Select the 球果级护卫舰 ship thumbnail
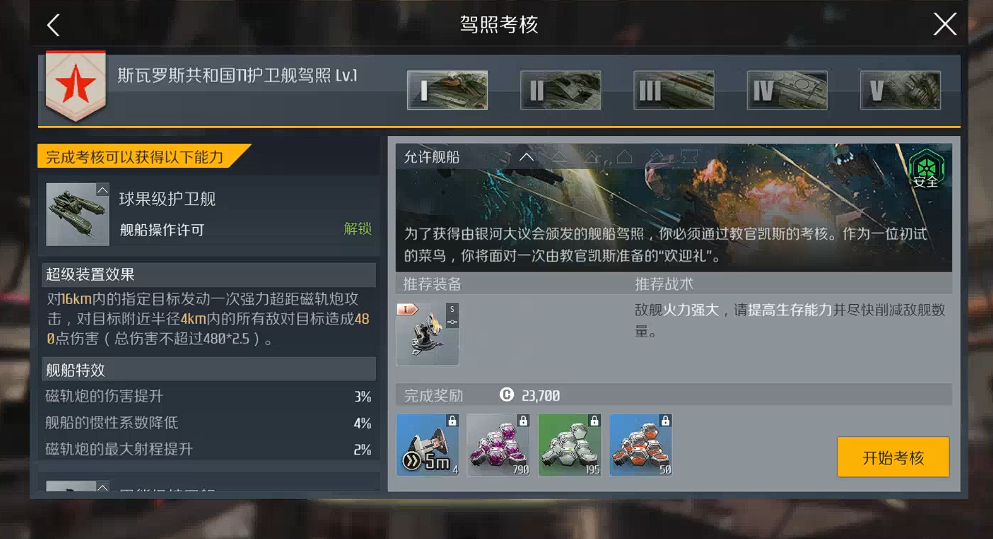Screen dimensions: 993x539 click(x=78, y=214)
